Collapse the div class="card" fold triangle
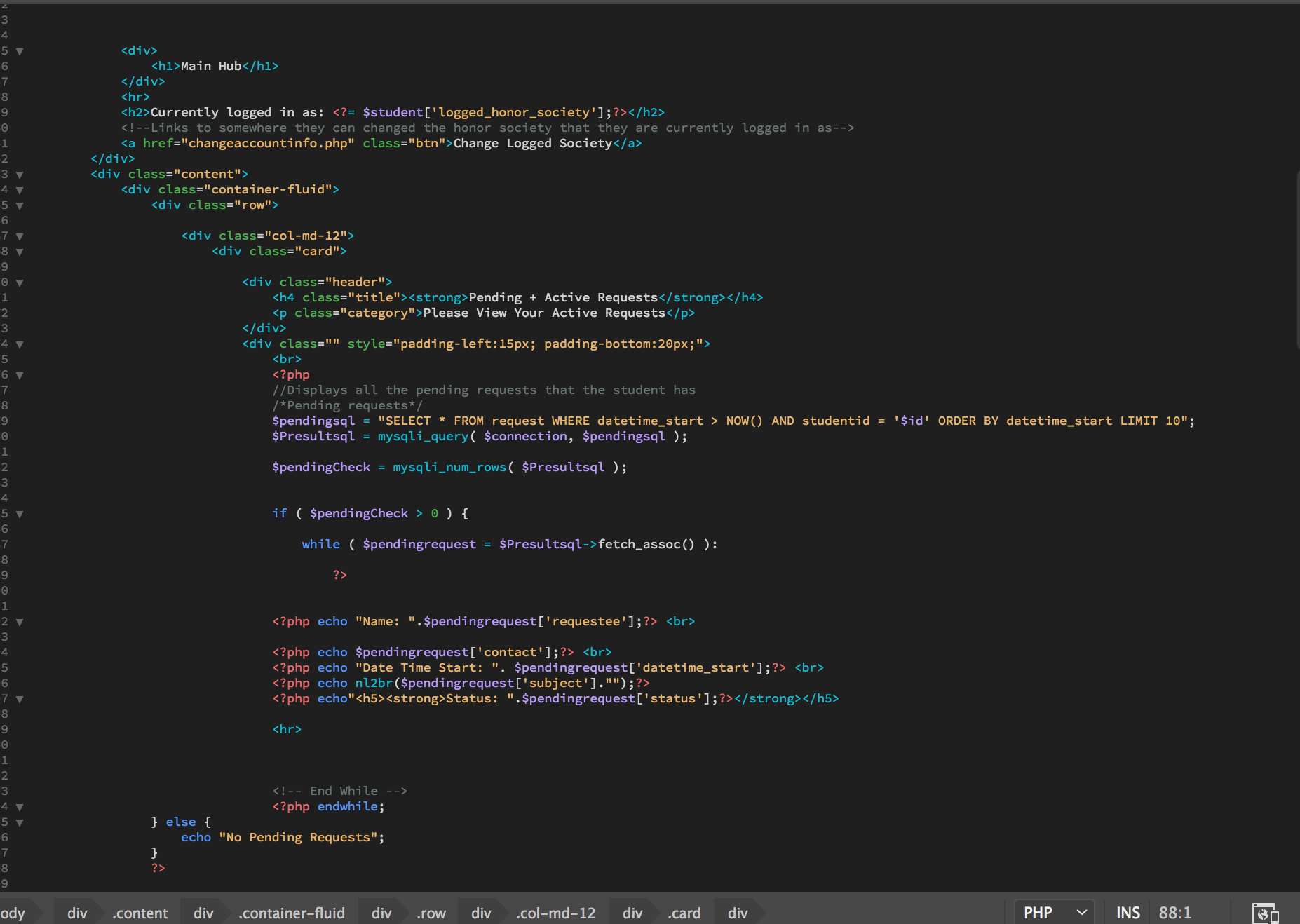 coord(20,252)
